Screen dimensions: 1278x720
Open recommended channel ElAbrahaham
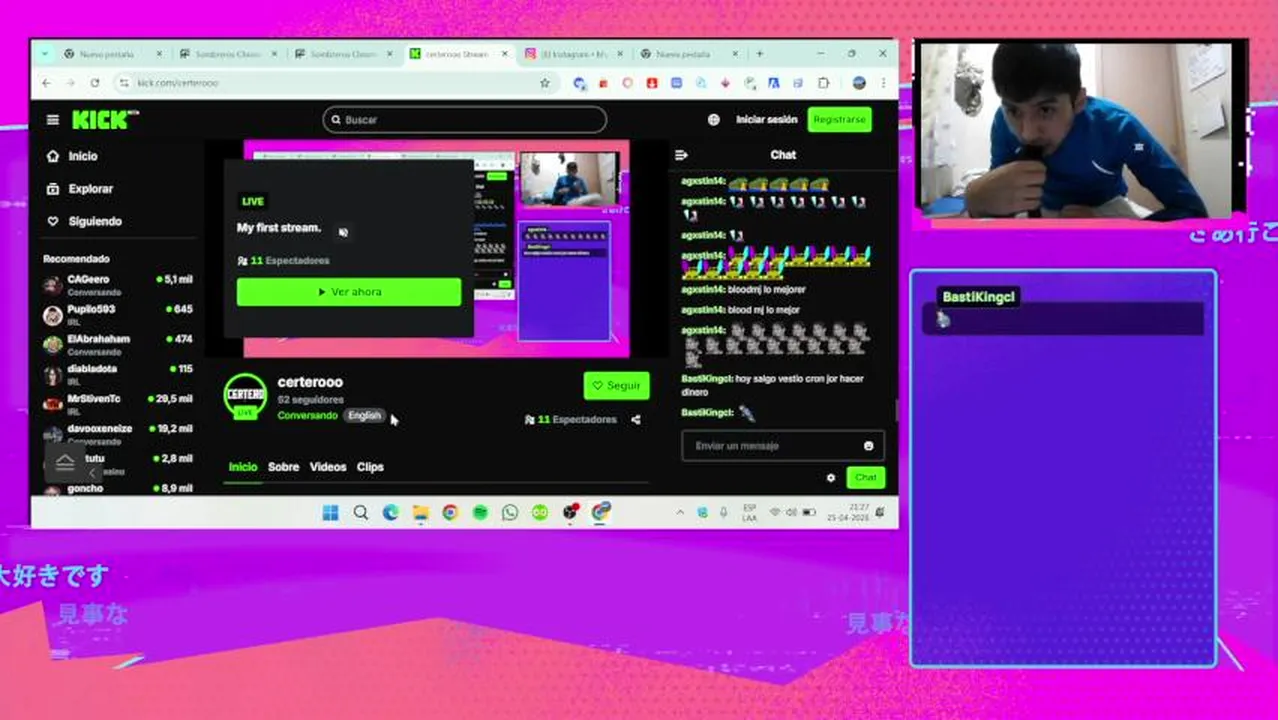tap(118, 345)
